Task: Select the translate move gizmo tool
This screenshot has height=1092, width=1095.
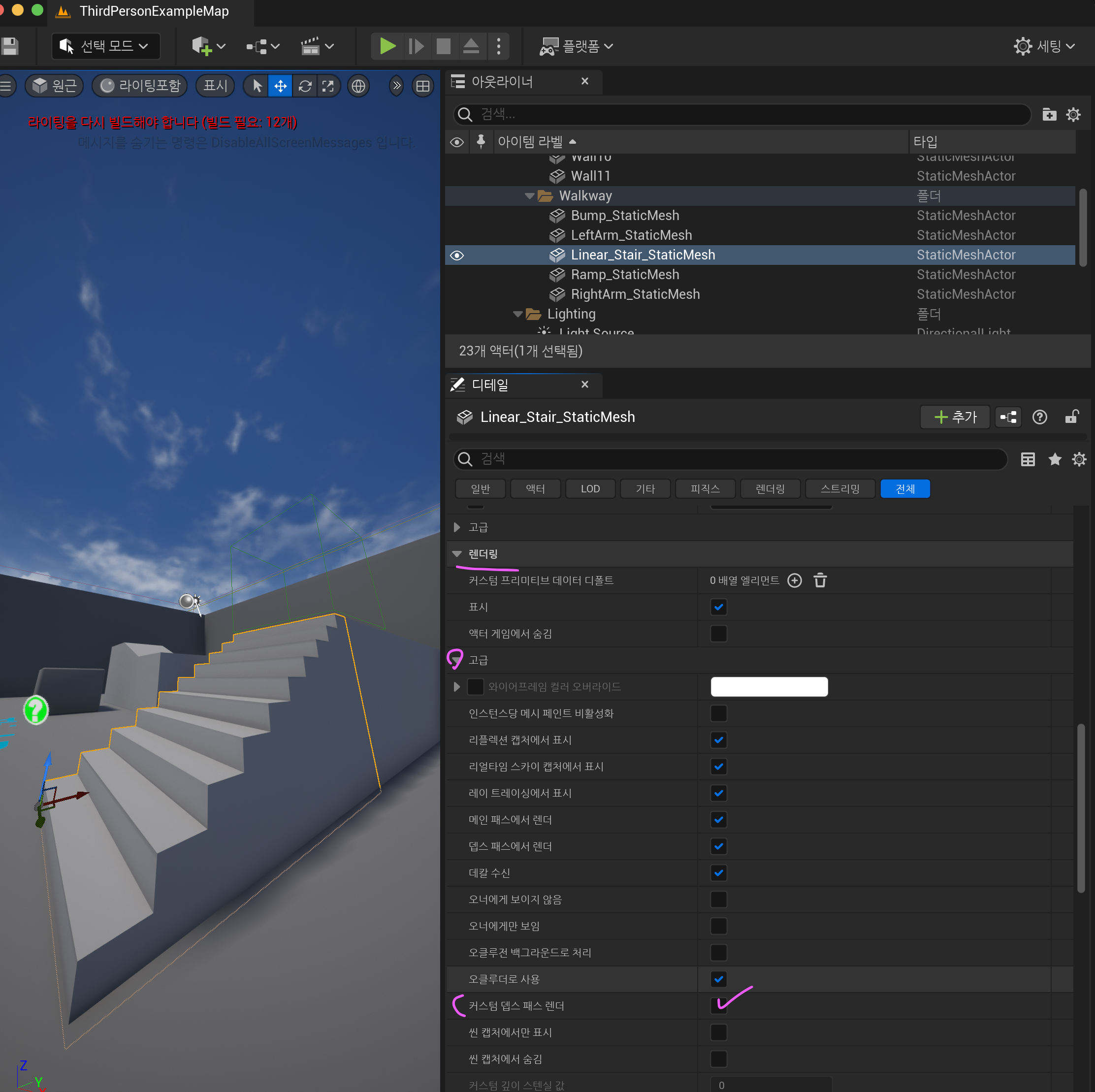Action: pos(280,86)
